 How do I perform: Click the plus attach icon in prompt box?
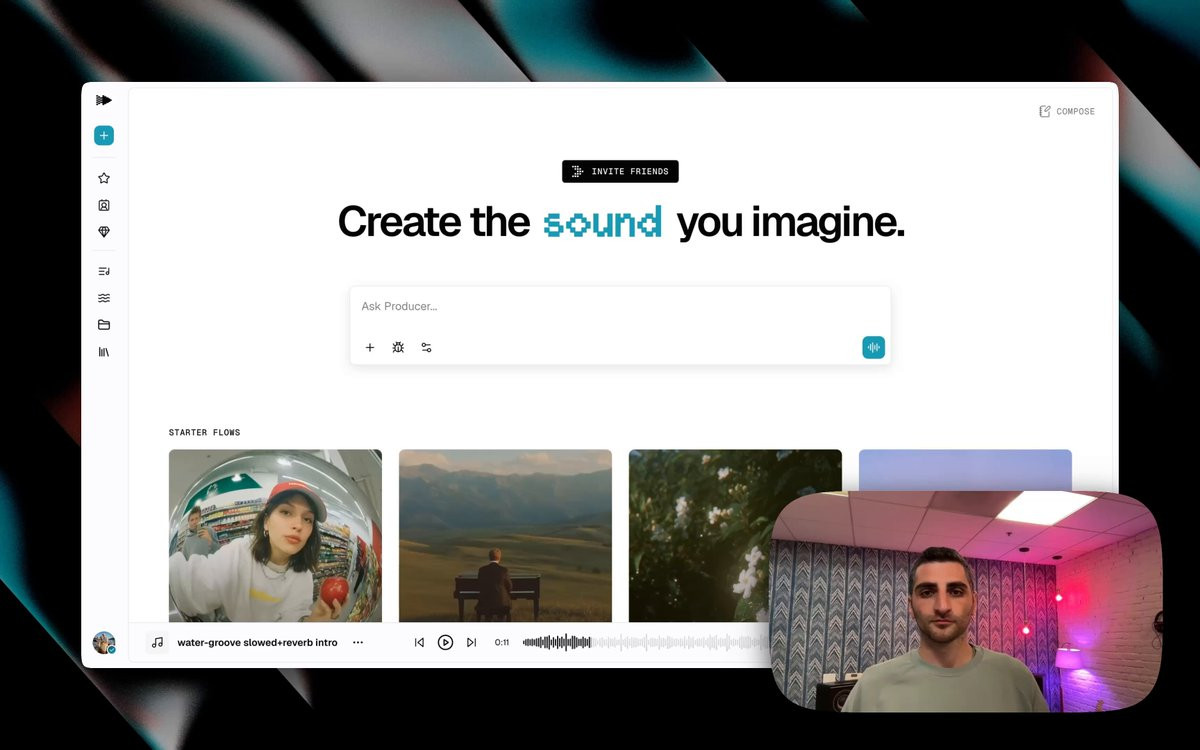(x=370, y=348)
